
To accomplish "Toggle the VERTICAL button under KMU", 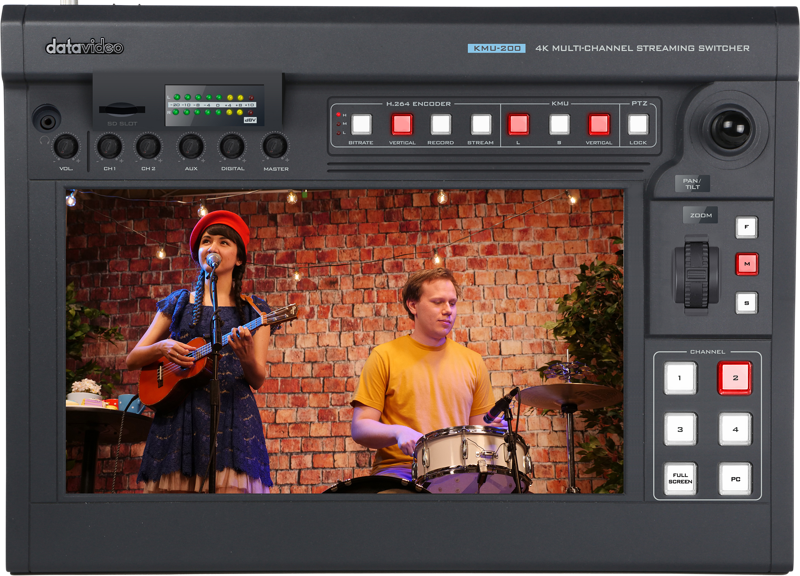I will pos(599,124).
